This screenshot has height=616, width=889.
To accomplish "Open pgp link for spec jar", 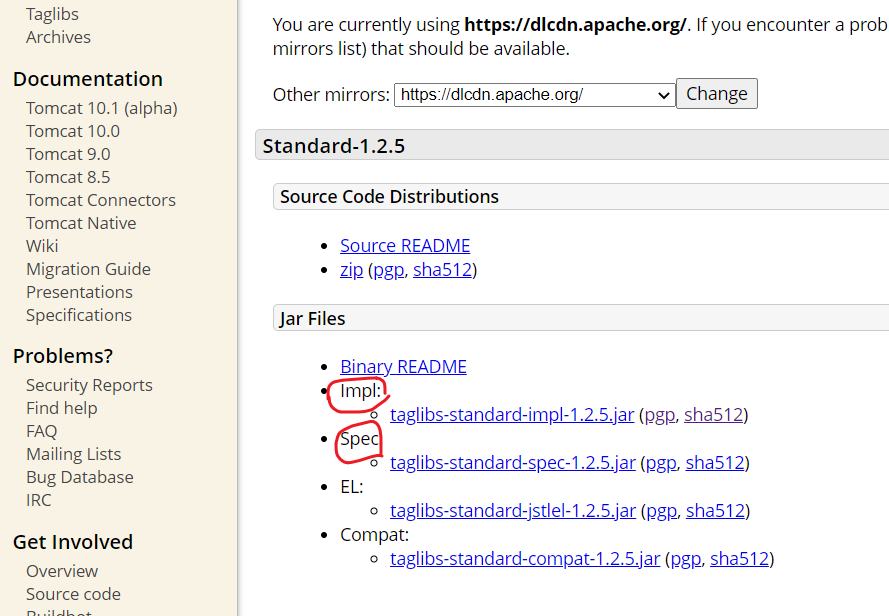I will [661, 463].
